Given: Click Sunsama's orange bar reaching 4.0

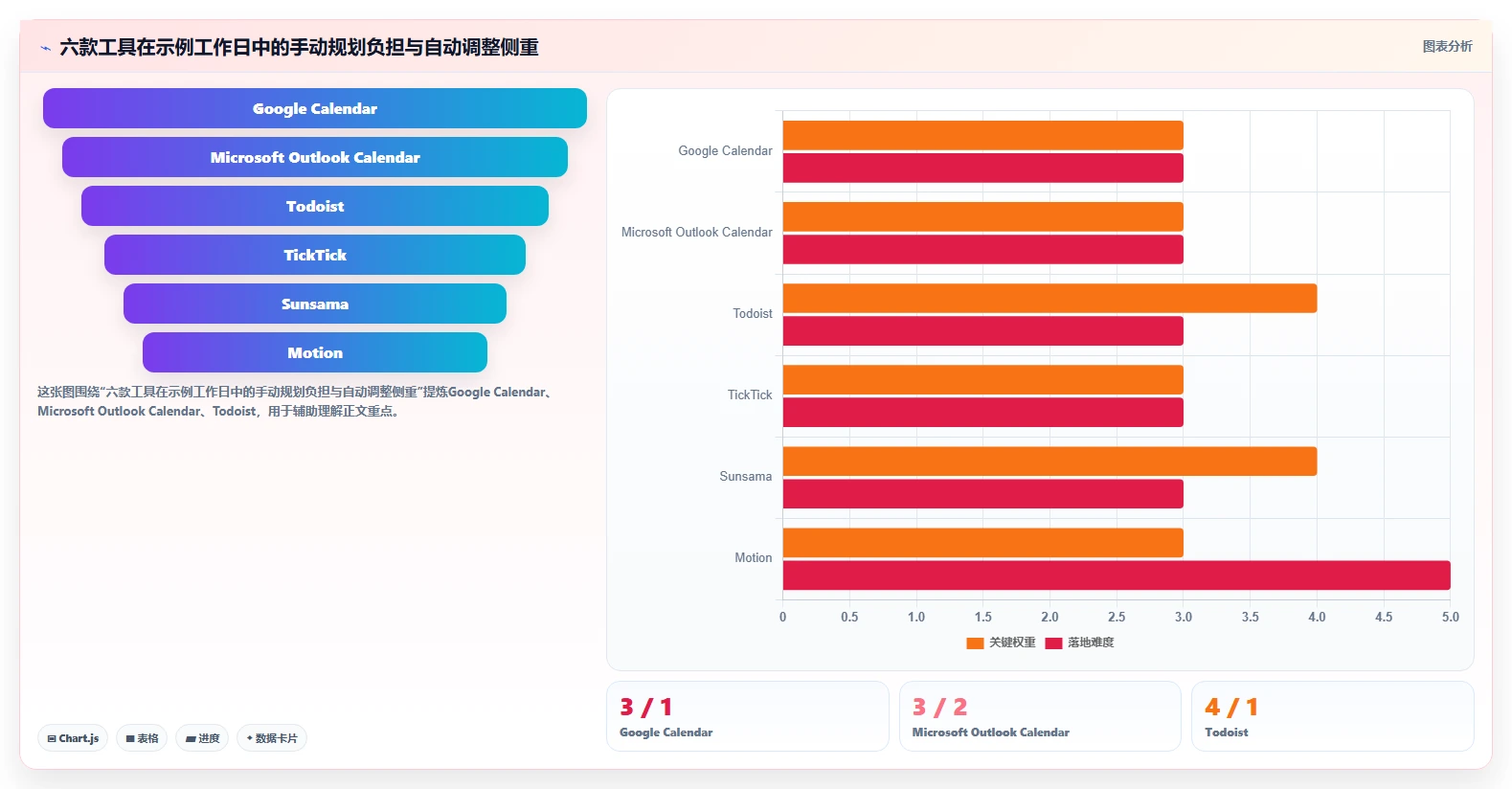Looking at the screenshot, I should coord(1049,461).
